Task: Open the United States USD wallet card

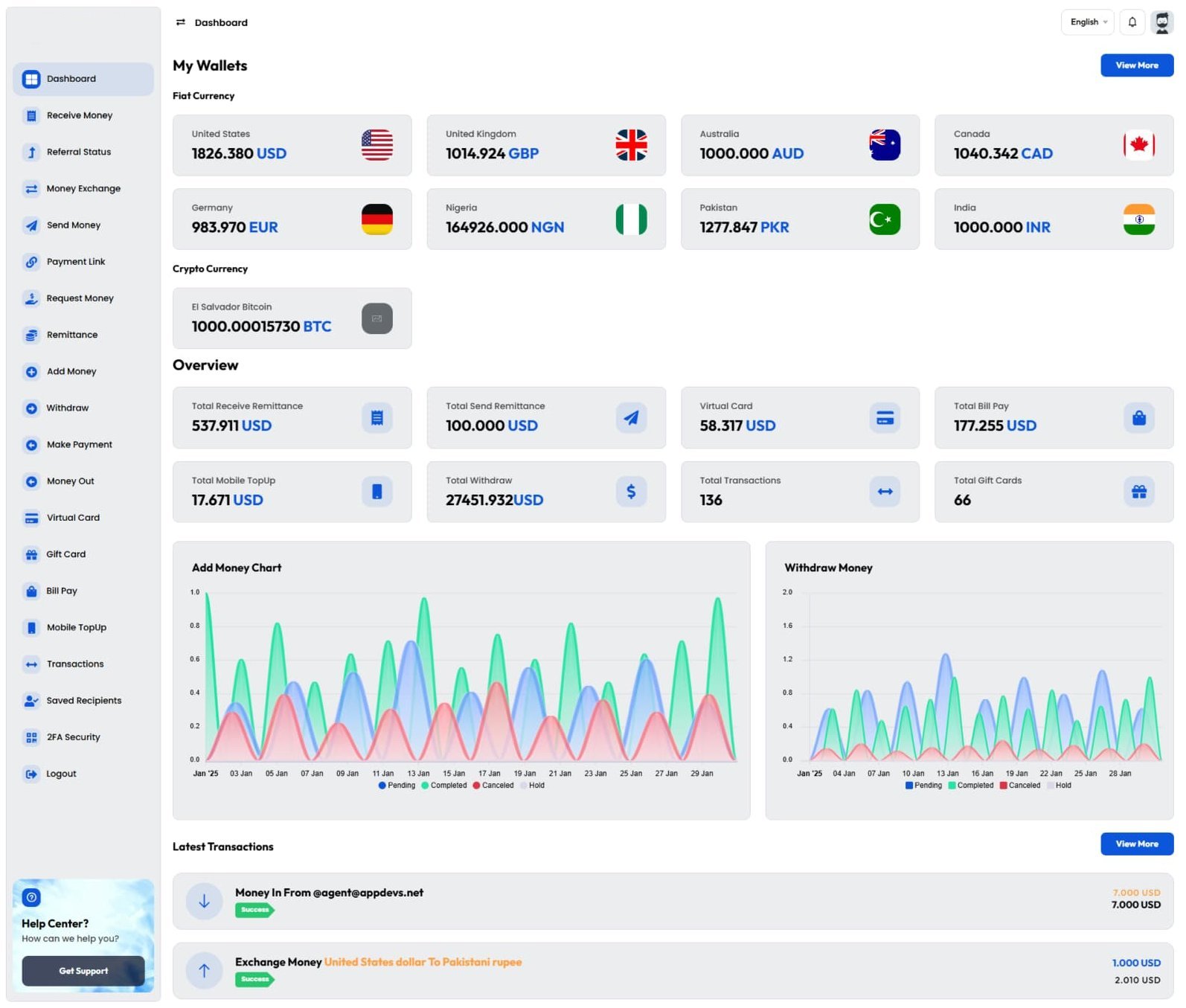Action: (292, 145)
